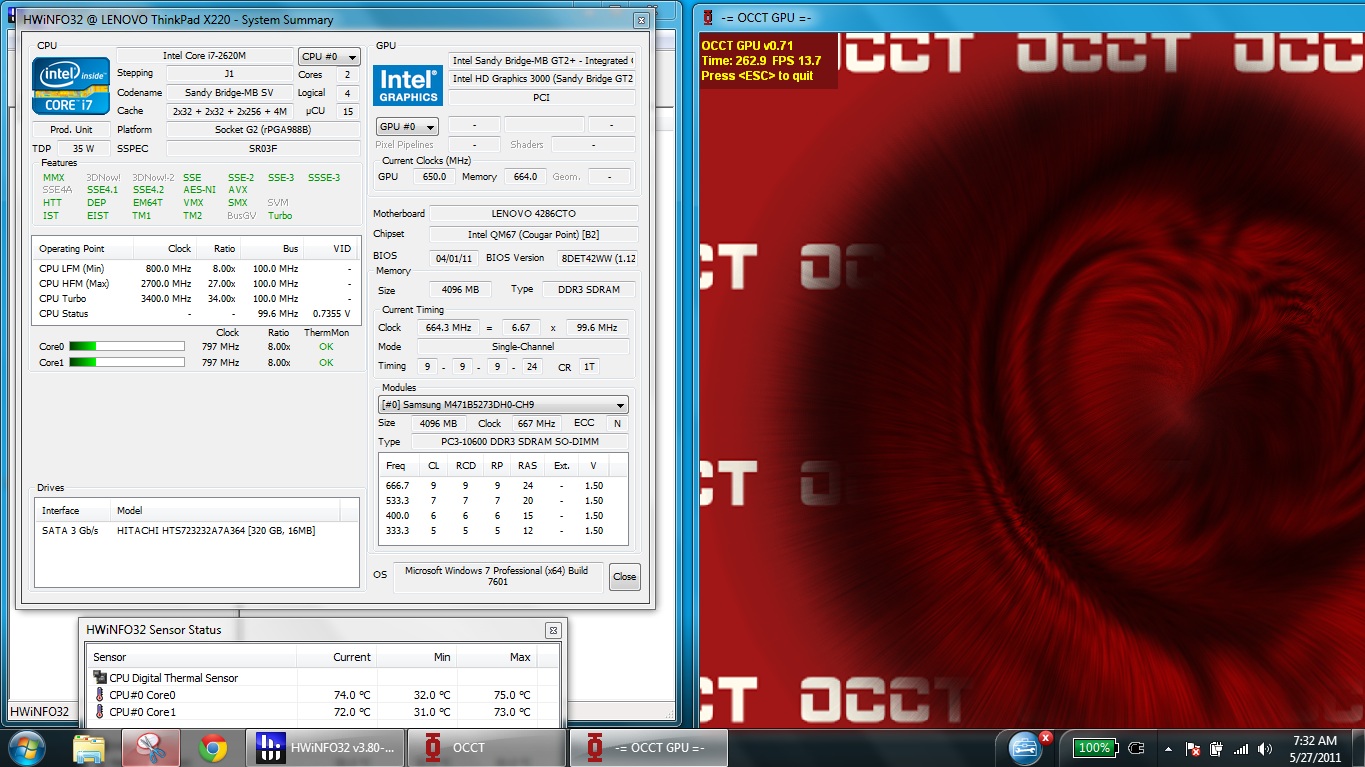Click the CPU Turbo operating point row
1365x767 pixels.
pos(195,299)
